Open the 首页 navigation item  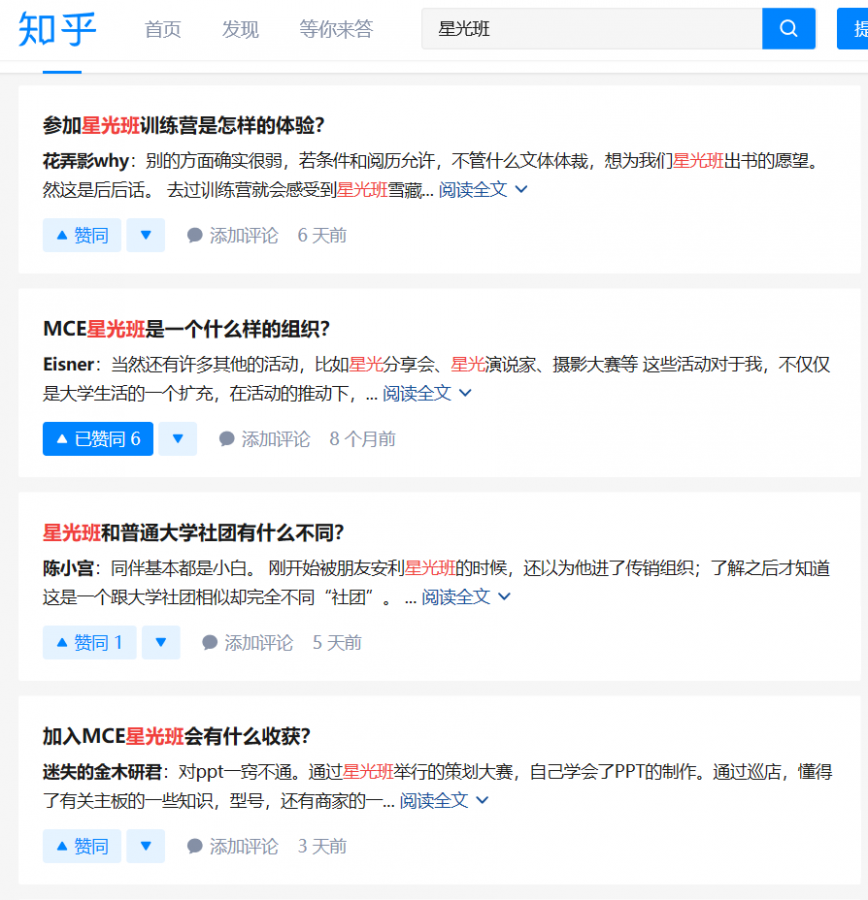[x=162, y=29]
